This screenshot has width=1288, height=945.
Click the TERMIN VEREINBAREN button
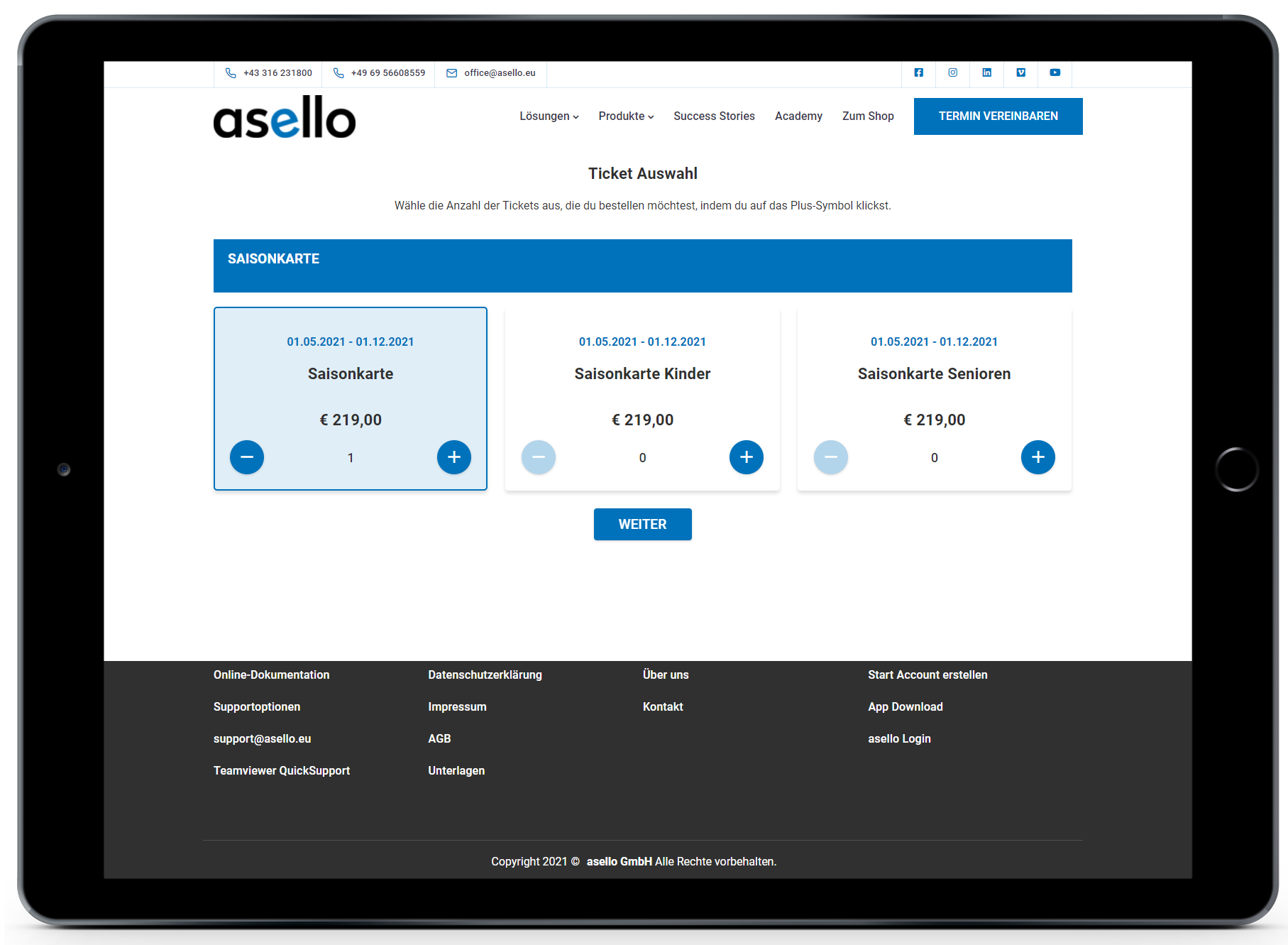coord(998,116)
